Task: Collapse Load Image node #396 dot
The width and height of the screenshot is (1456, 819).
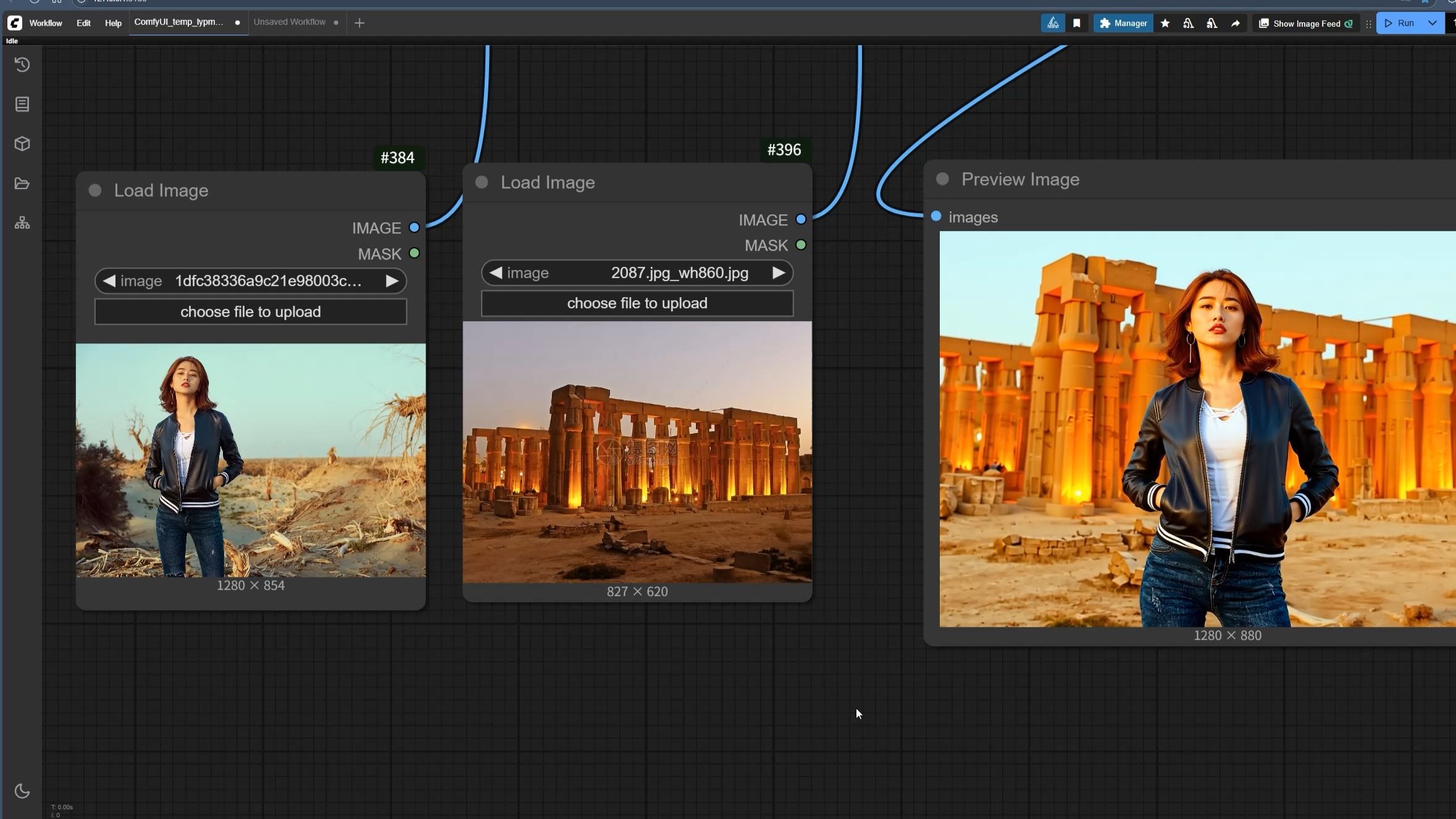Action: 482,182
